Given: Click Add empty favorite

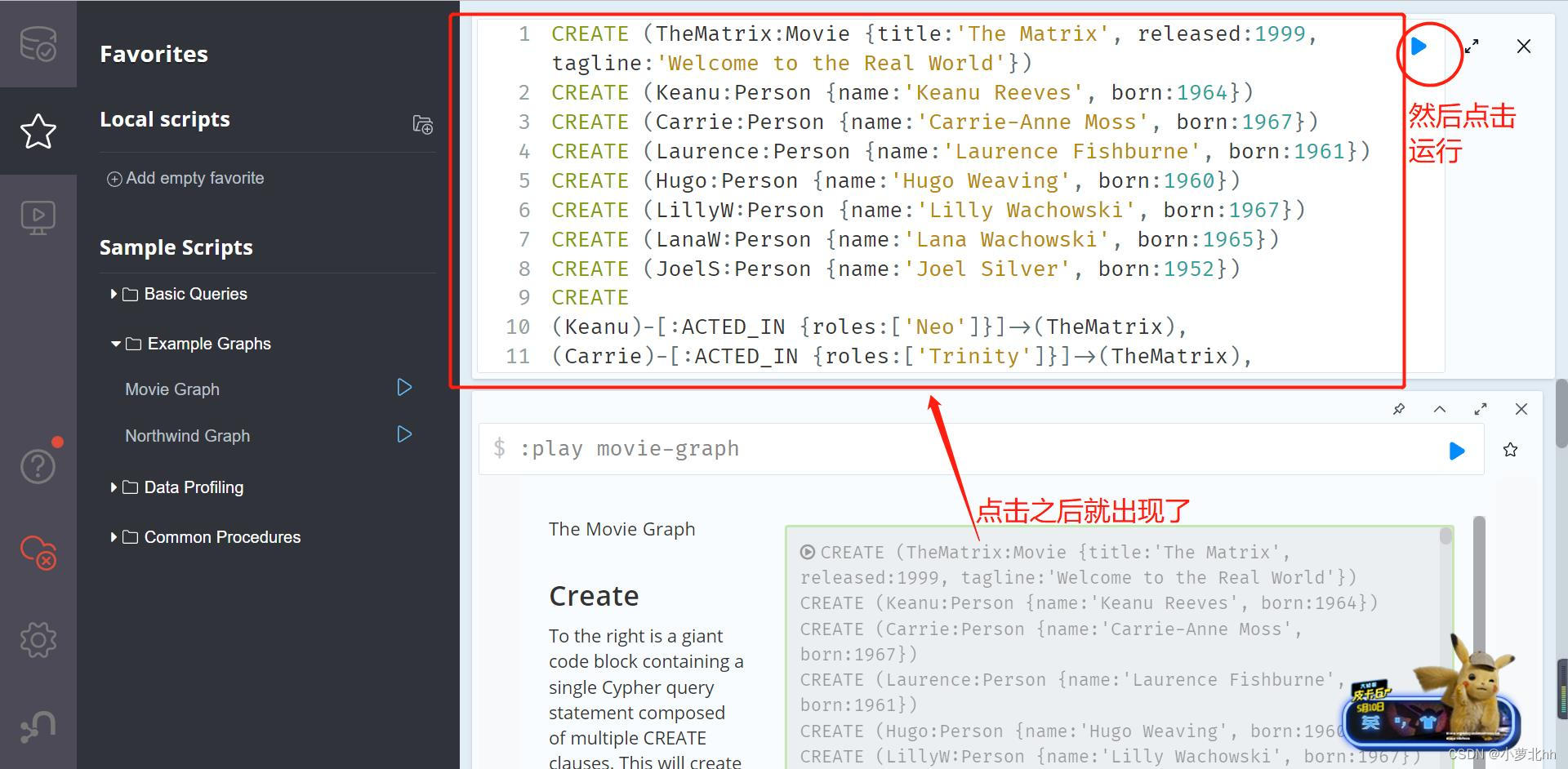Looking at the screenshot, I should click(185, 178).
